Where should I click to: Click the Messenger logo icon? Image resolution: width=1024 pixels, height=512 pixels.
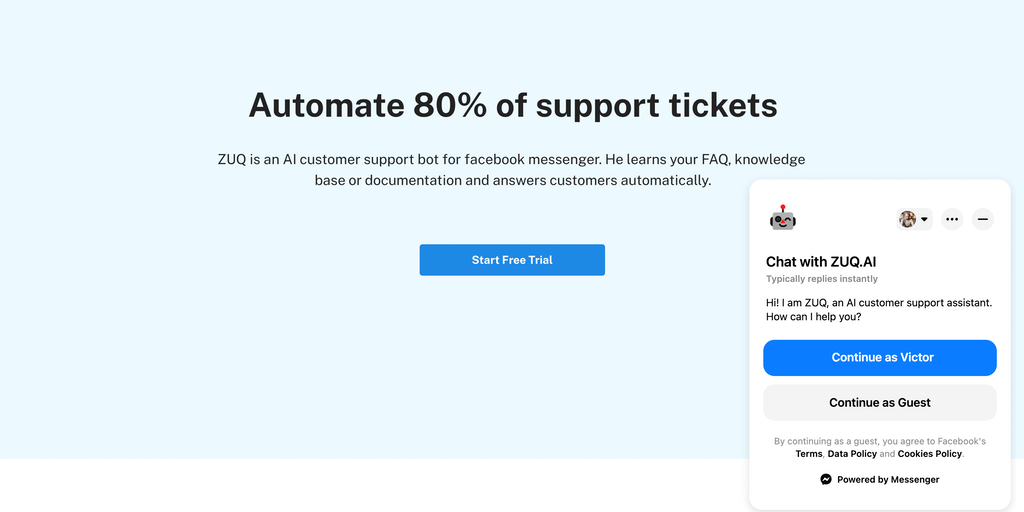[826, 479]
